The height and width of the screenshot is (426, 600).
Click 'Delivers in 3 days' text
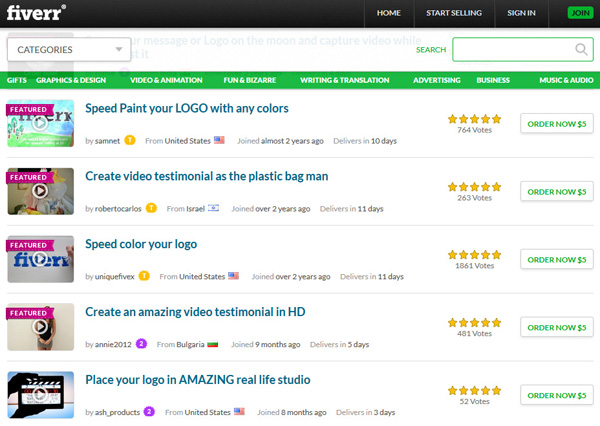click(x=365, y=412)
